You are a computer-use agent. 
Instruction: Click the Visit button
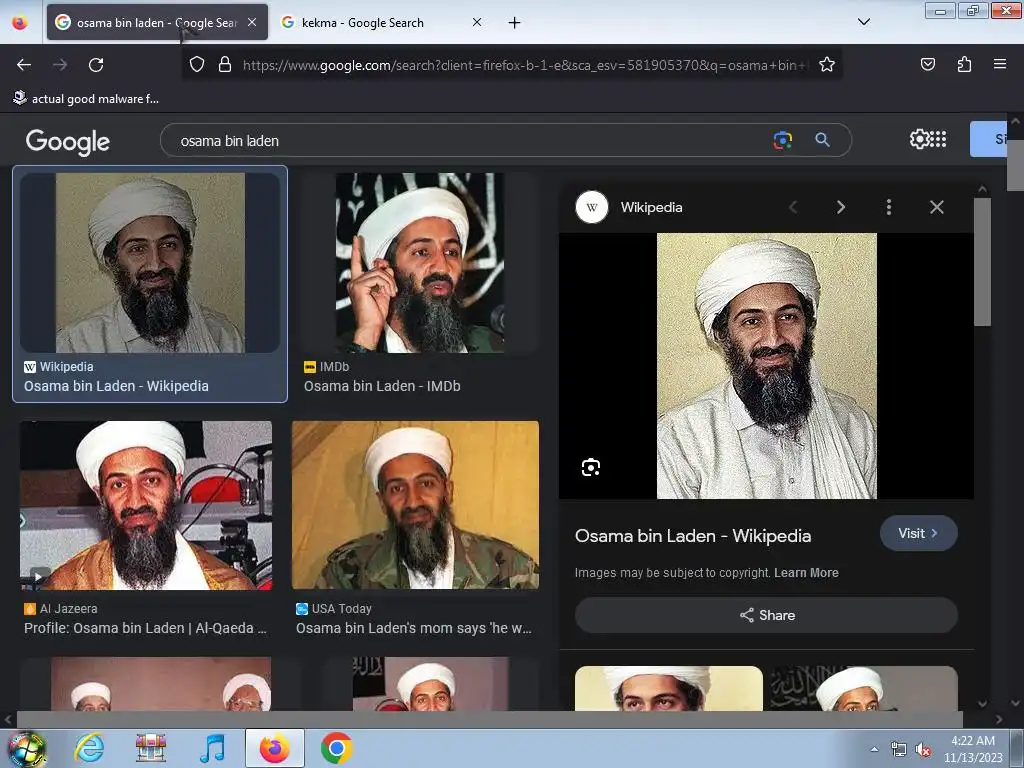919,534
